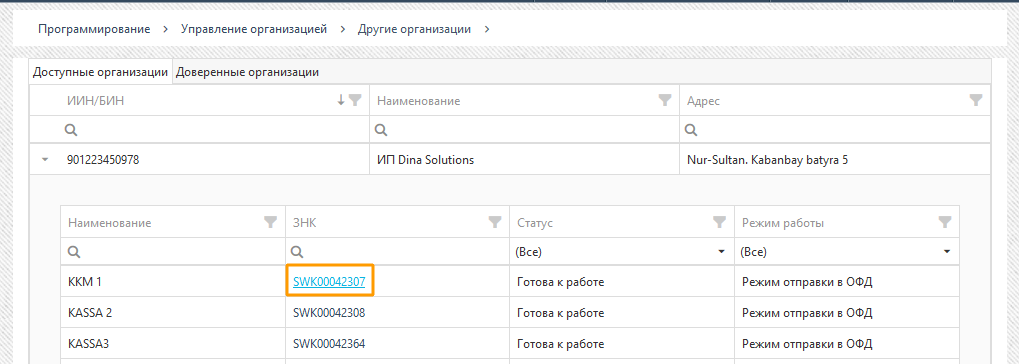Open the Режим работы filter dropdown (Все)
1019x364 pixels.
click(x=947, y=252)
